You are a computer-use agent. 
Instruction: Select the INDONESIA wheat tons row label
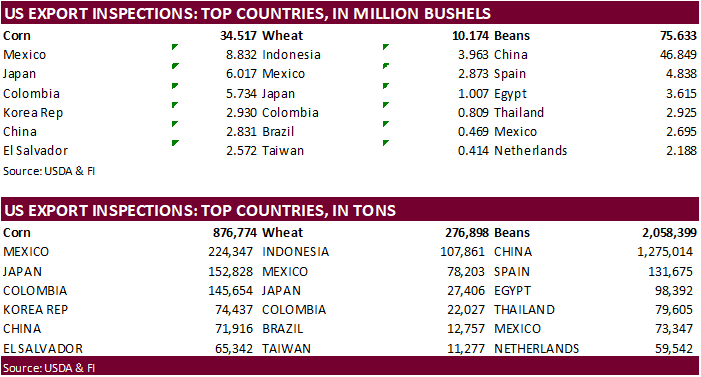point(296,252)
